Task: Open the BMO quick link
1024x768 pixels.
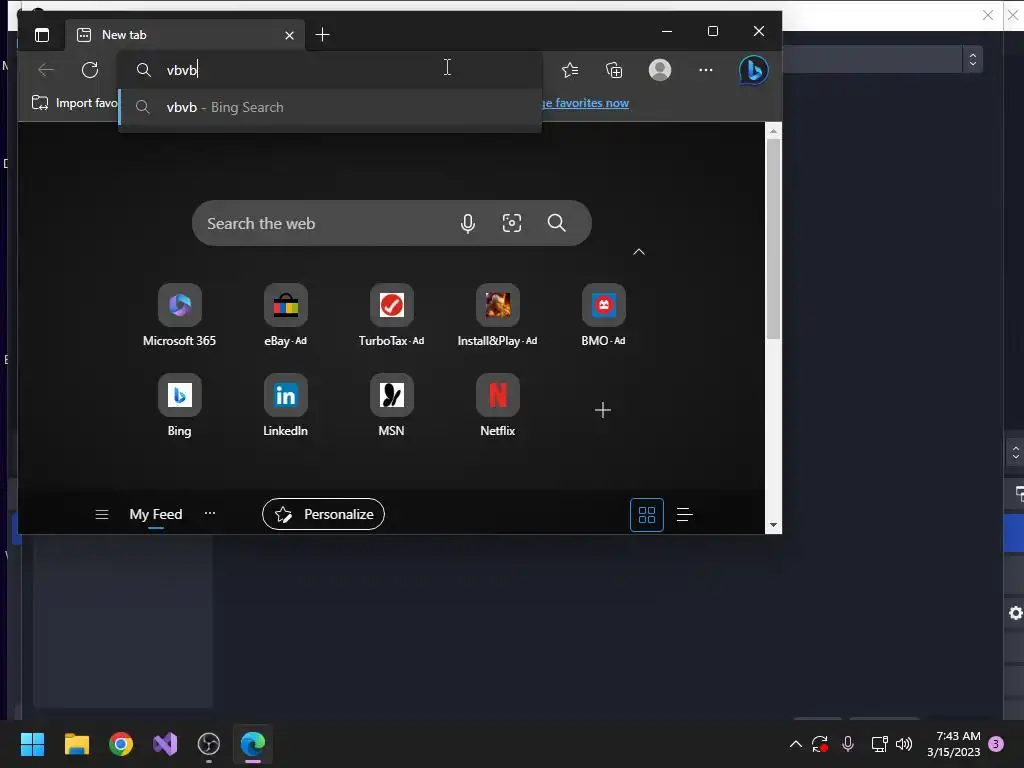Action: (x=603, y=315)
